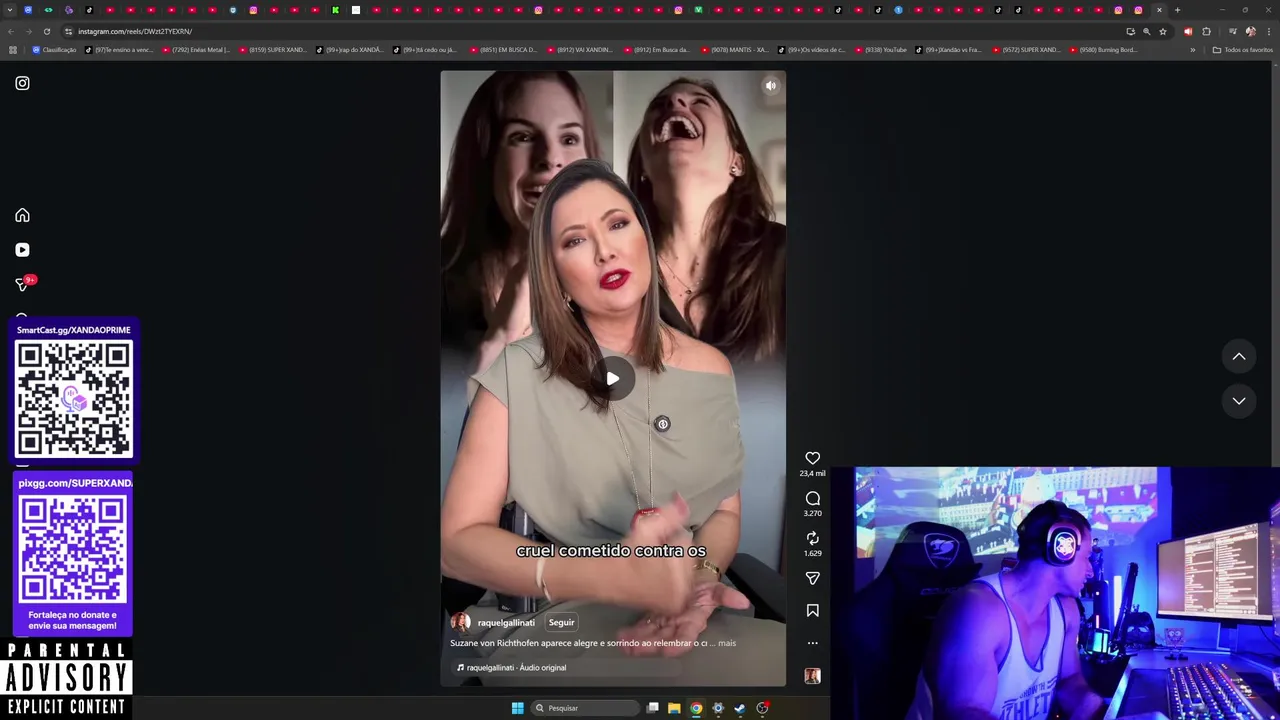Viewport: 1280px width, 720px height.
Task: Unmute the reel audio speaker icon
Action: coord(771,86)
